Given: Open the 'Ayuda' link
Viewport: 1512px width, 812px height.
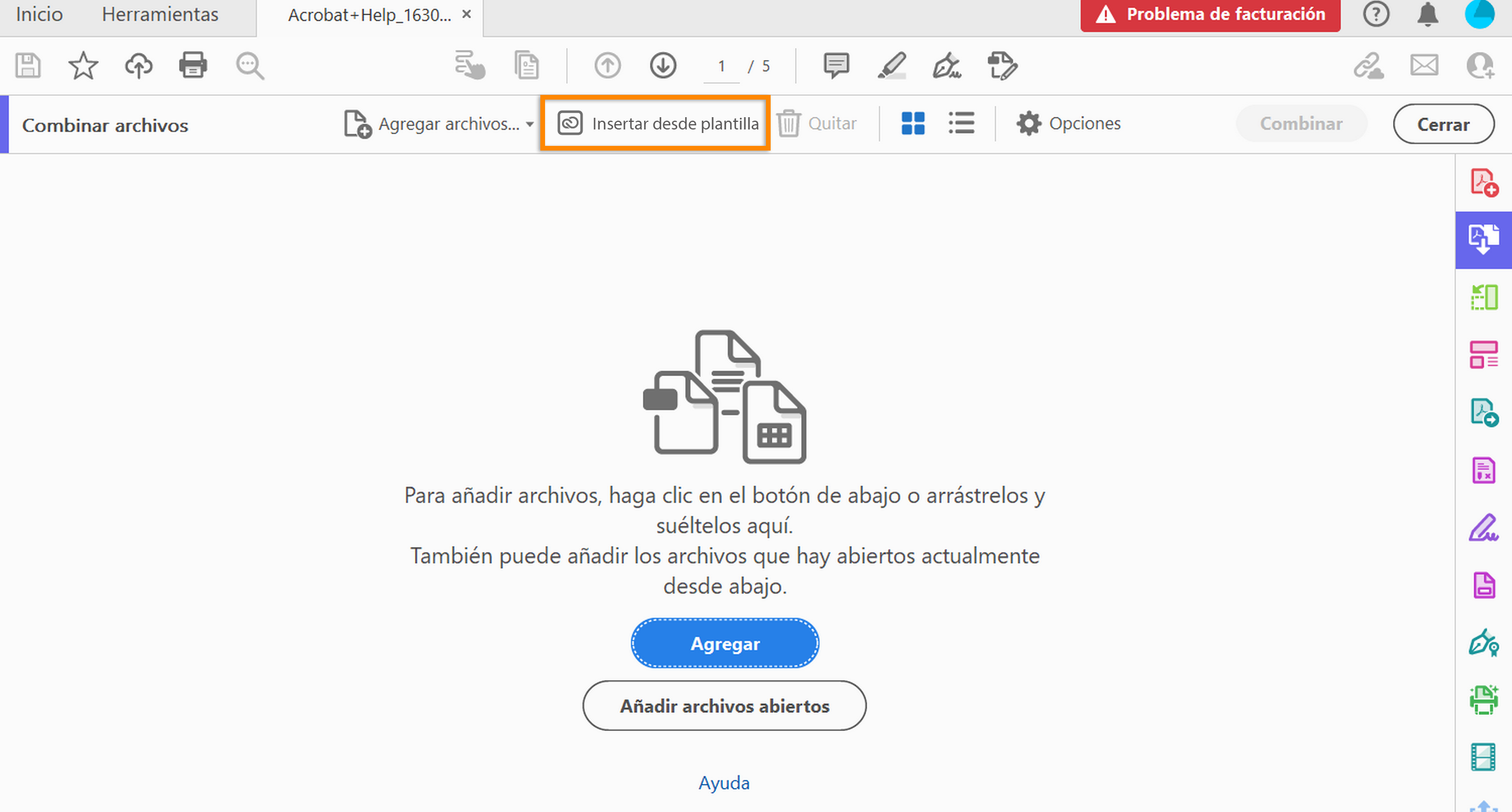Looking at the screenshot, I should click(724, 783).
